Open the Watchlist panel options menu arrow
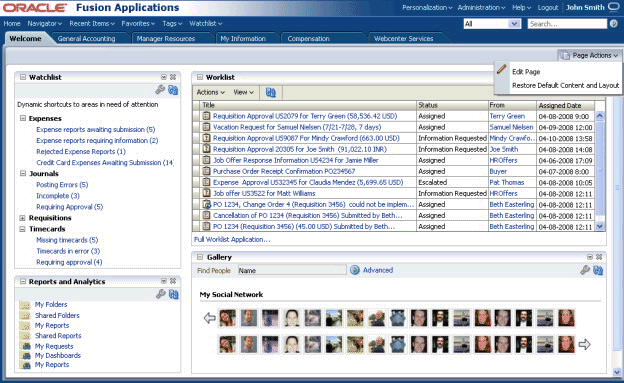Viewport: 624px width, 383px height. pyautogui.click(x=164, y=77)
